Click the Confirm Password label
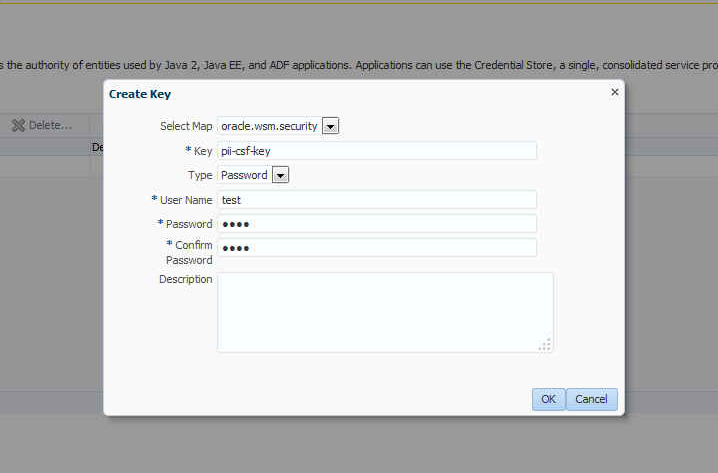 coord(189,253)
